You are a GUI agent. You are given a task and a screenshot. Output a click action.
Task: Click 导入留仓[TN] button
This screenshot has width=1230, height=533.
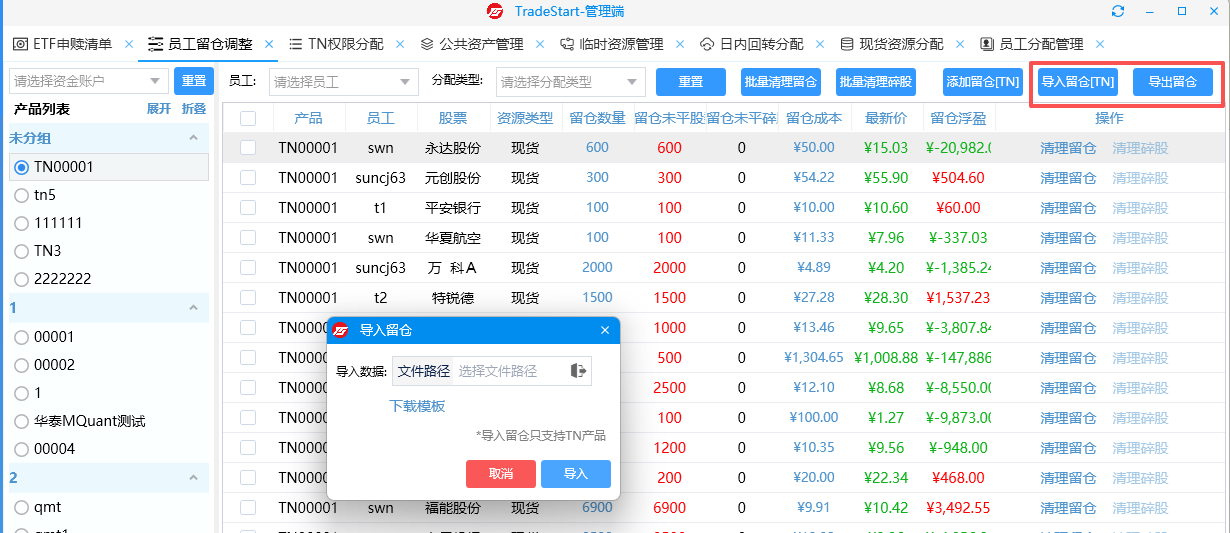click(1078, 82)
